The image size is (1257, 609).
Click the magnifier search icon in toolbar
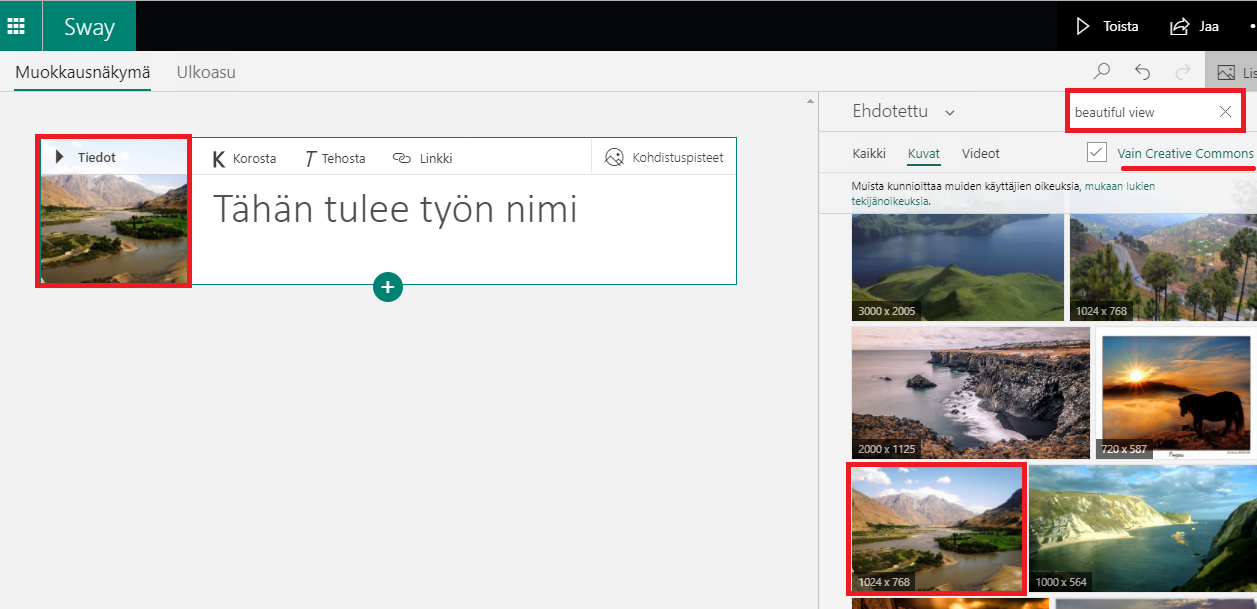click(1102, 72)
